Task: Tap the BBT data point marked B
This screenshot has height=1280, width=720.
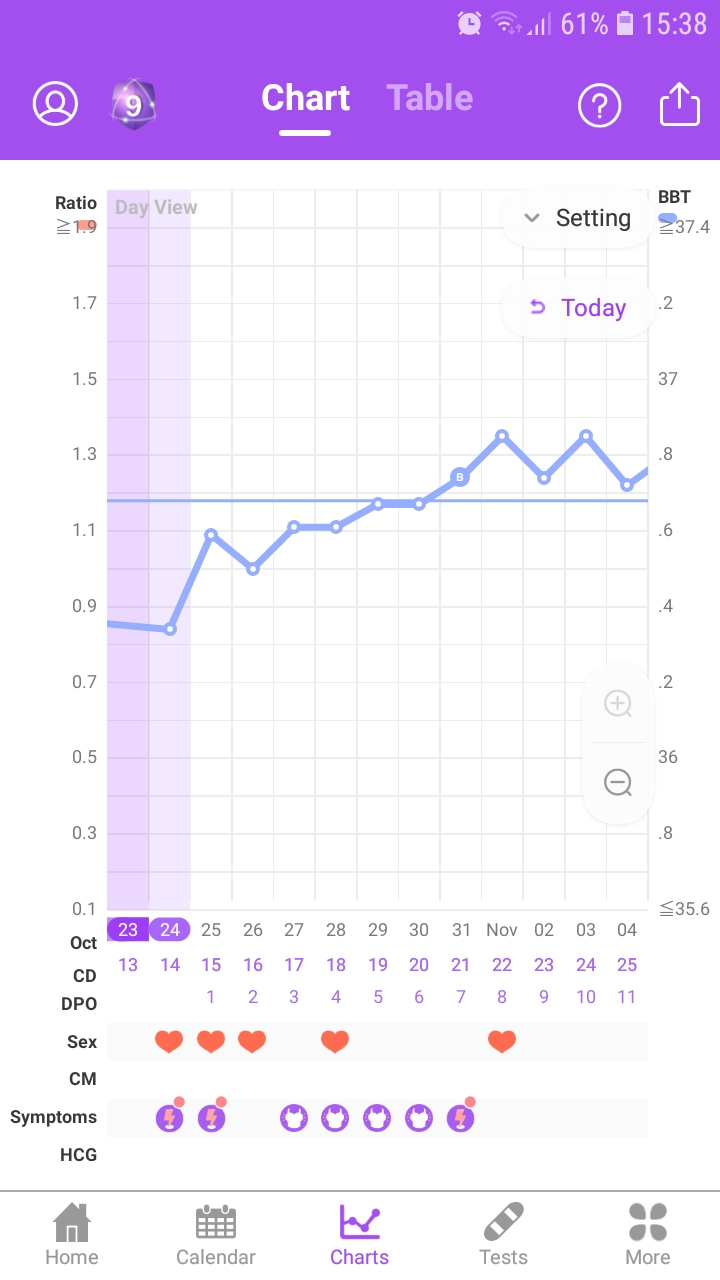Action: point(460,477)
